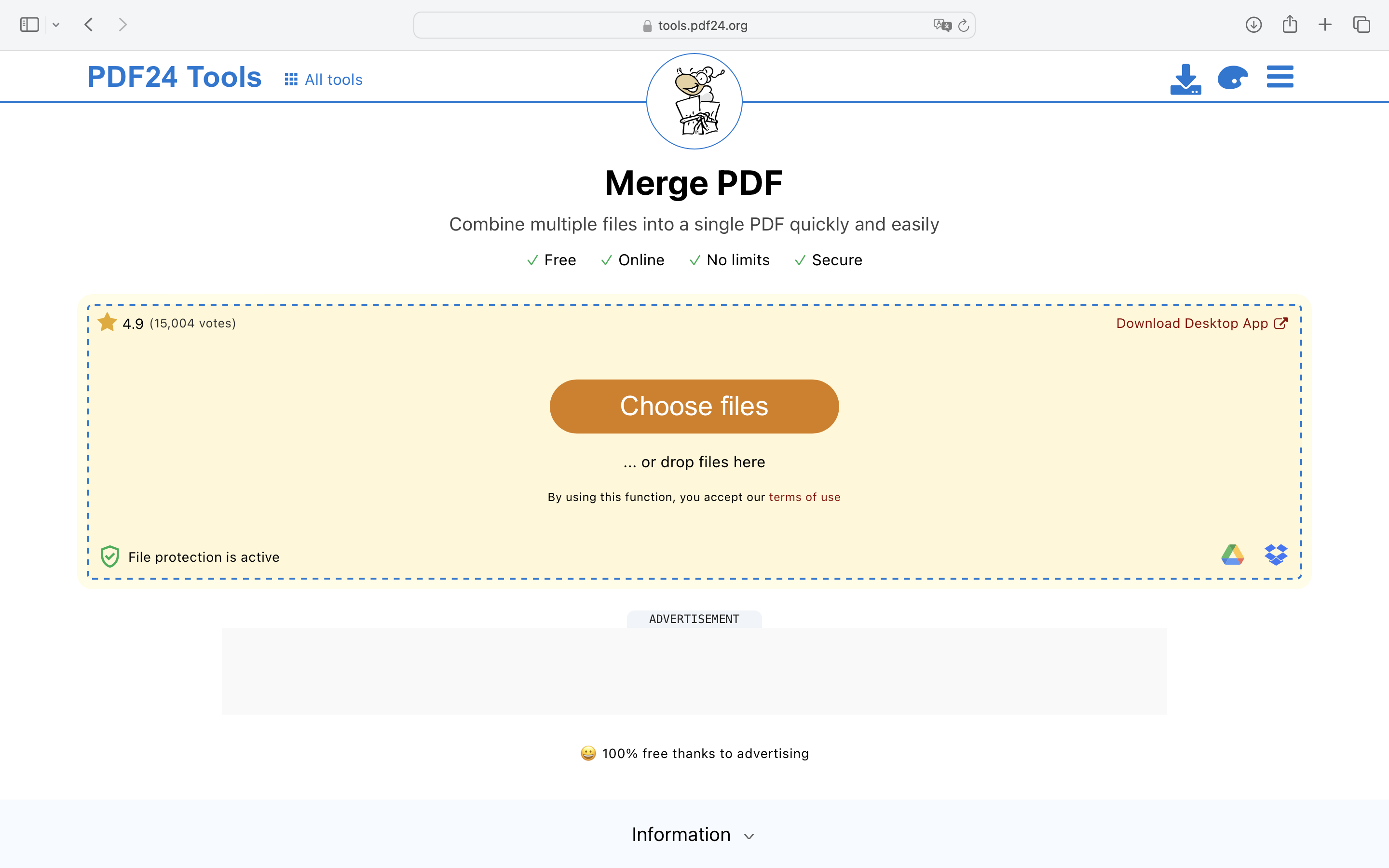
Task: Open the hamburger menu
Action: (x=1280, y=76)
